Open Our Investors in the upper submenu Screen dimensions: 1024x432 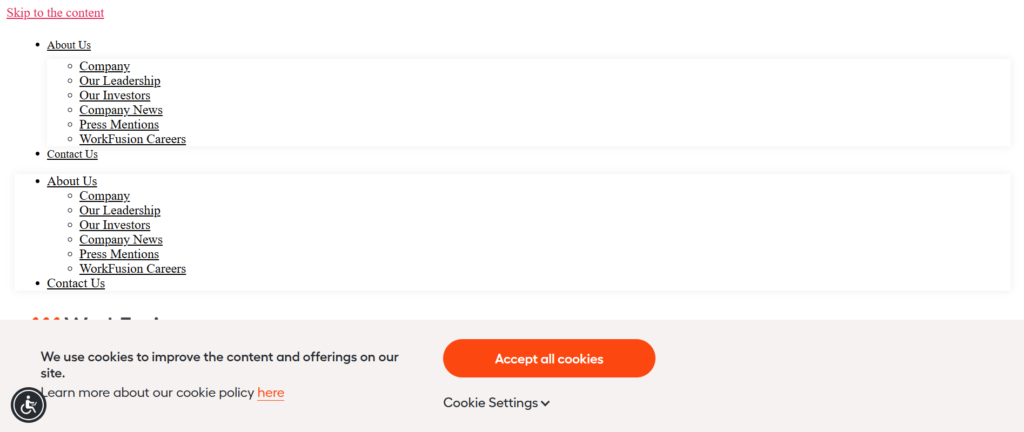point(115,96)
